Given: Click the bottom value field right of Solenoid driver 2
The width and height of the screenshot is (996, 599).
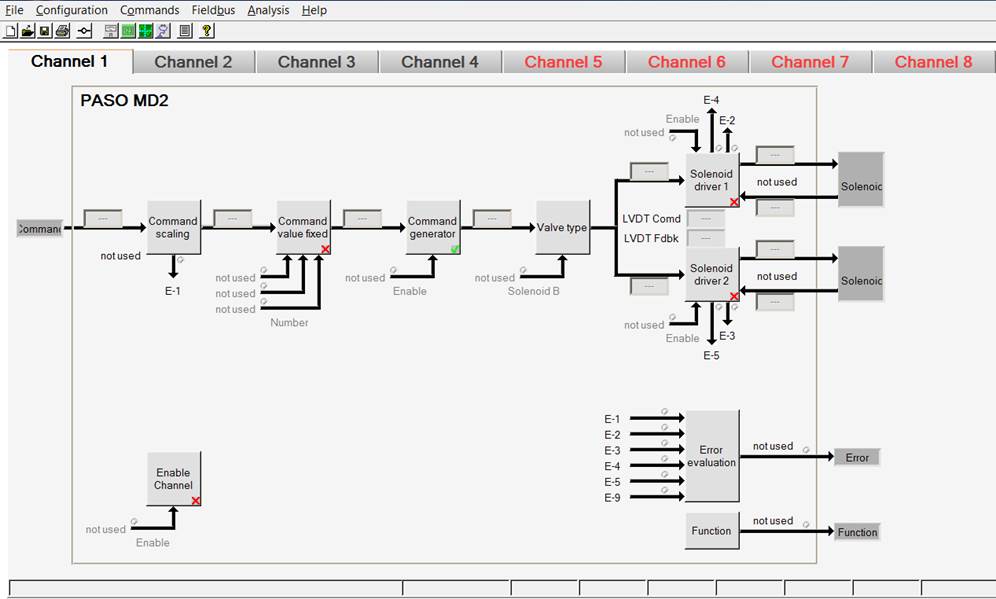Looking at the screenshot, I should click(775, 301).
